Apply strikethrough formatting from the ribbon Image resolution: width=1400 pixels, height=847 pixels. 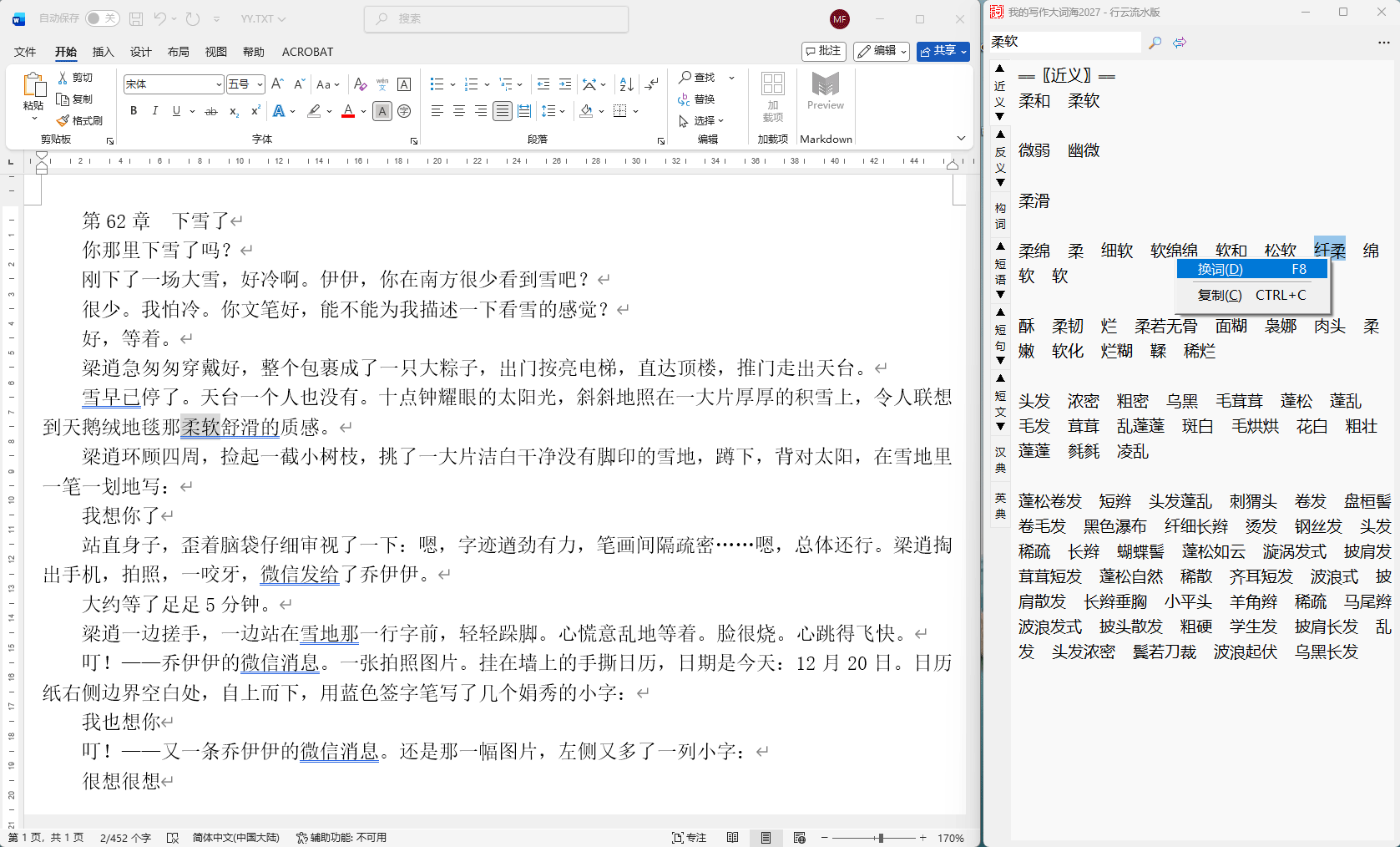pos(211,111)
